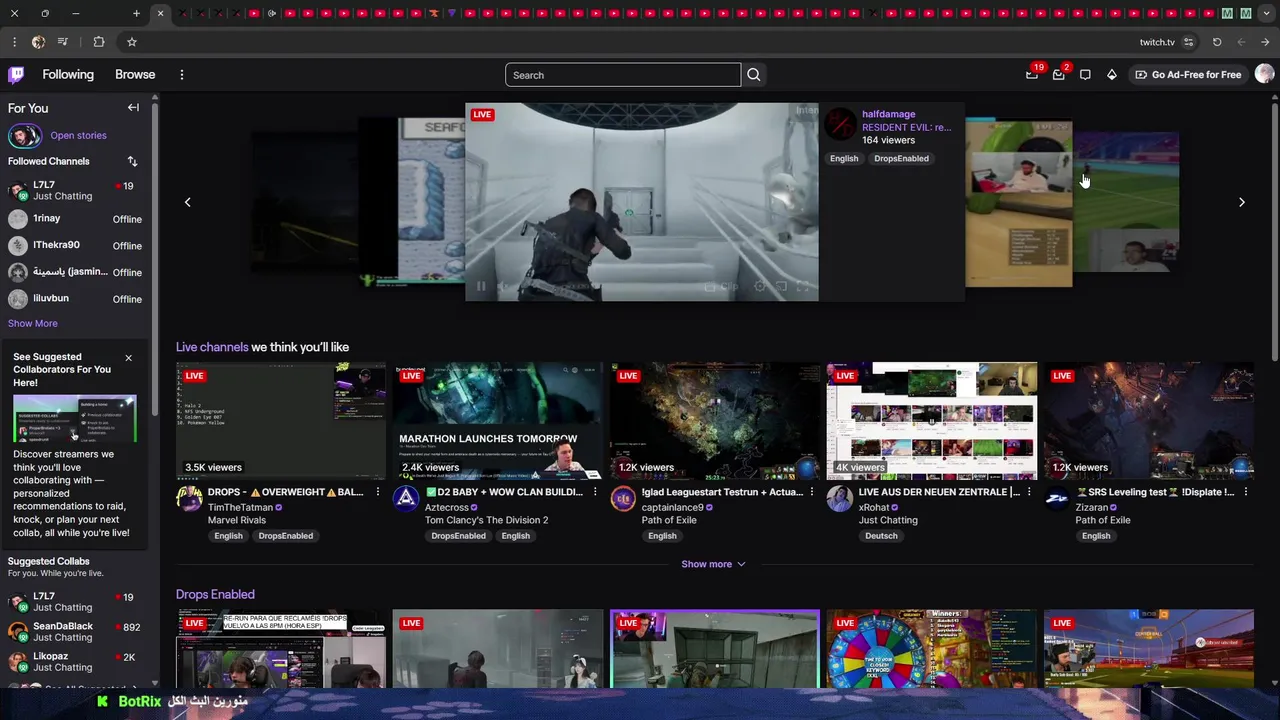
Task: Open the suggested collaborators preview image
Action: (x=75, y=419)
